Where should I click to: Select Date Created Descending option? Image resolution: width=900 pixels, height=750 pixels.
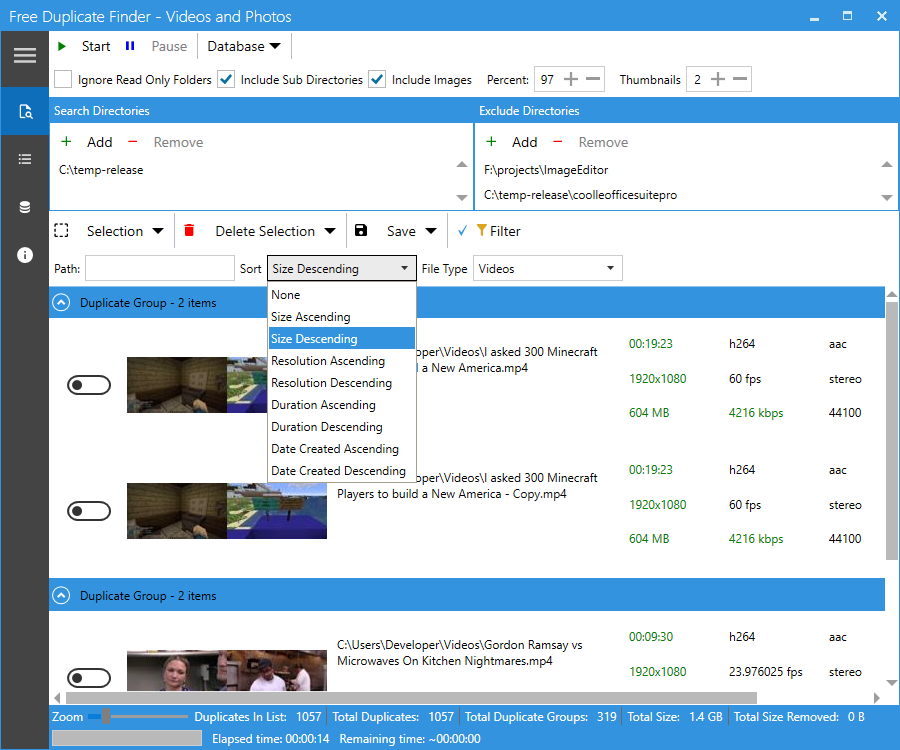[338, 471]
